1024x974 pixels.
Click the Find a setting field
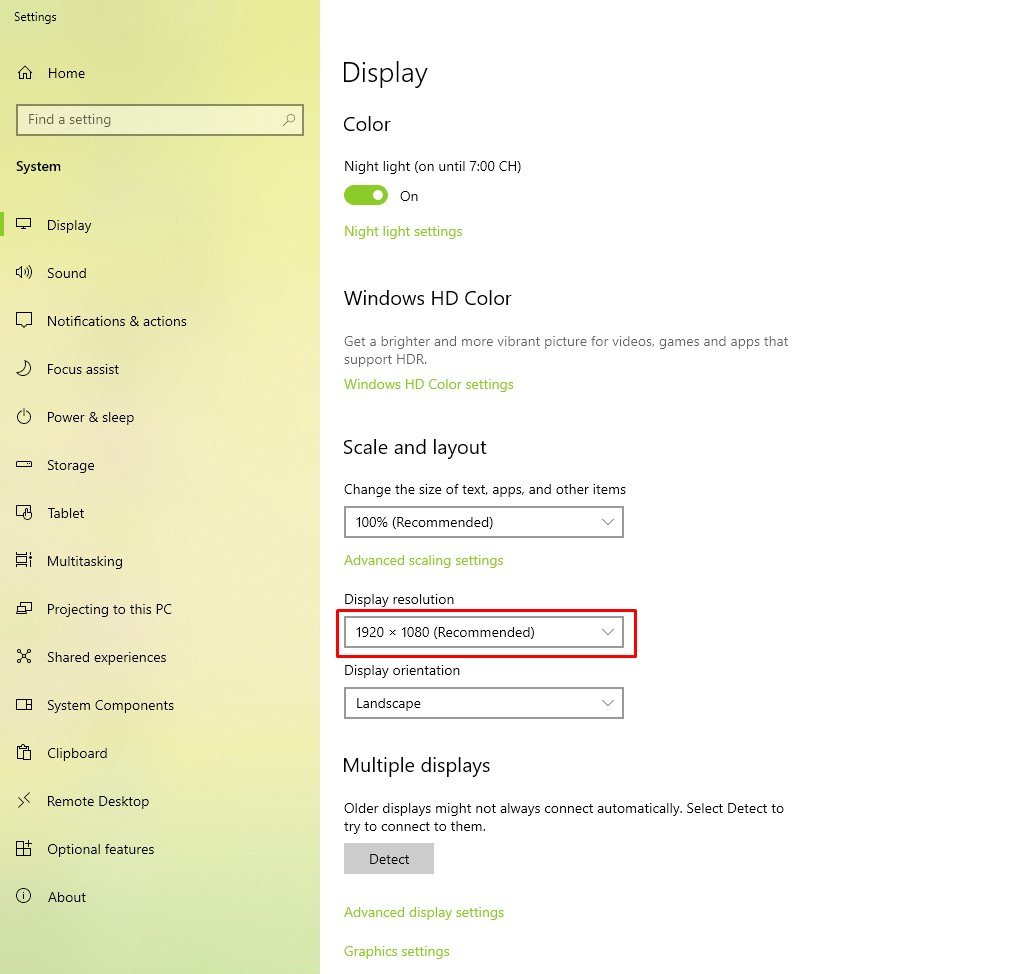click(x=150, y=120)
